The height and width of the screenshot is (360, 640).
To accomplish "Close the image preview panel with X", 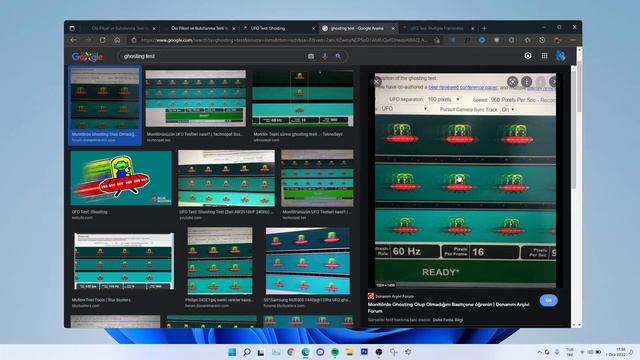I will 377,82.
